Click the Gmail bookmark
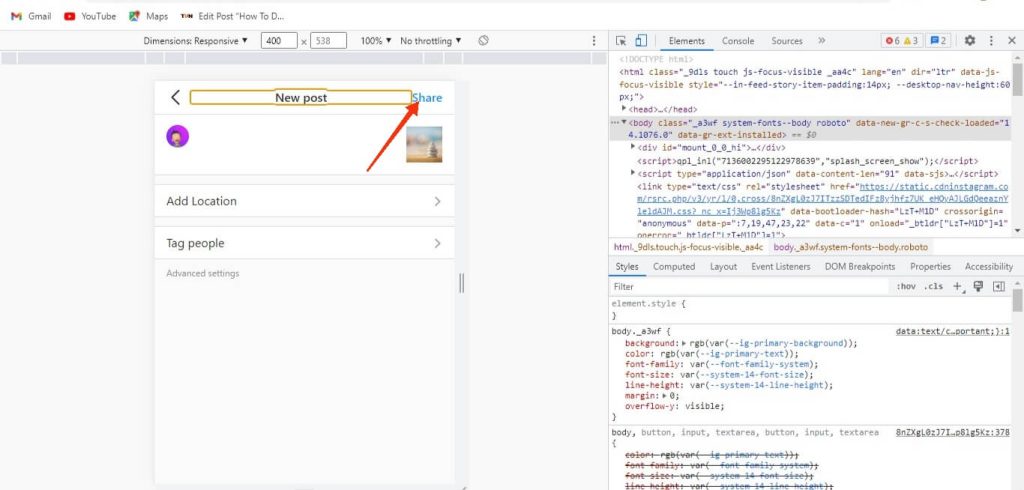The height and width of the screenshot is (490, 1024). pos(31,16)
